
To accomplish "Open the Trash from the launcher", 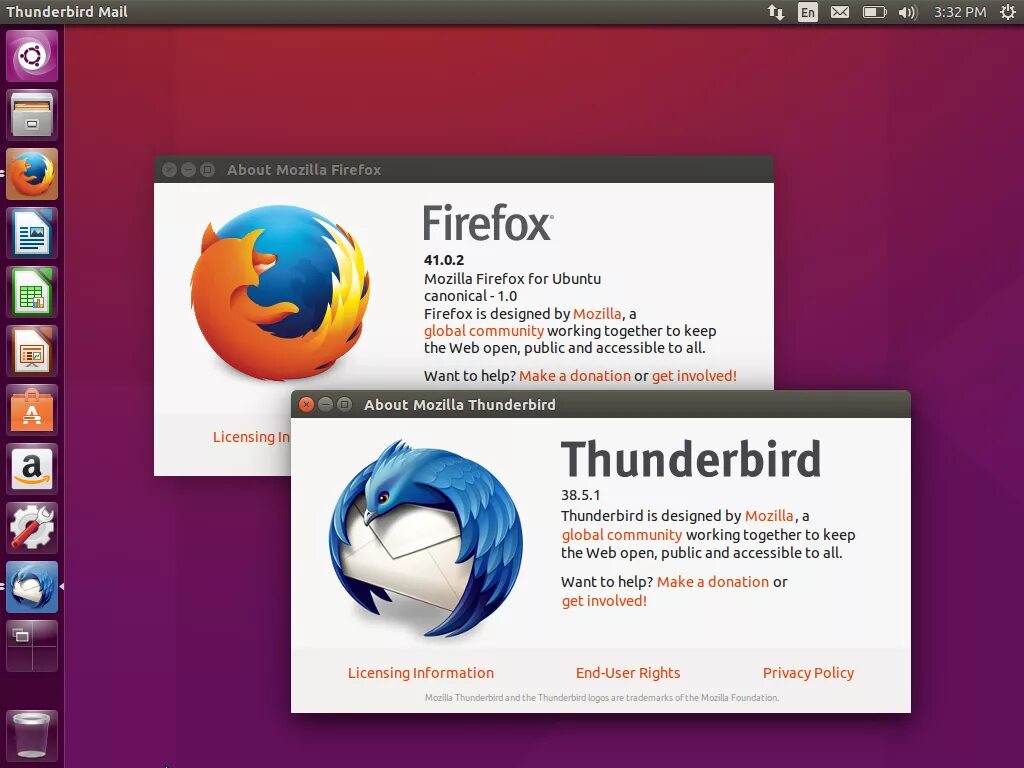I will coord(32,736).
